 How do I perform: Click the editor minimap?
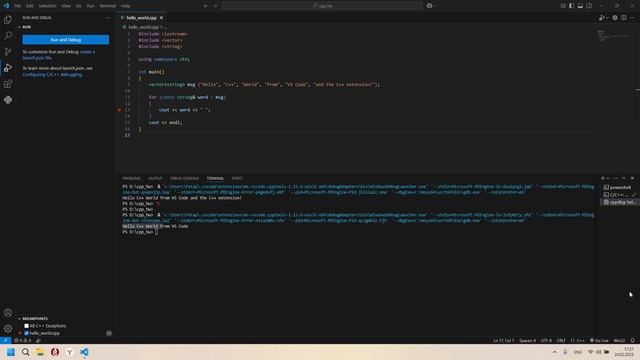tap(613, 37)
